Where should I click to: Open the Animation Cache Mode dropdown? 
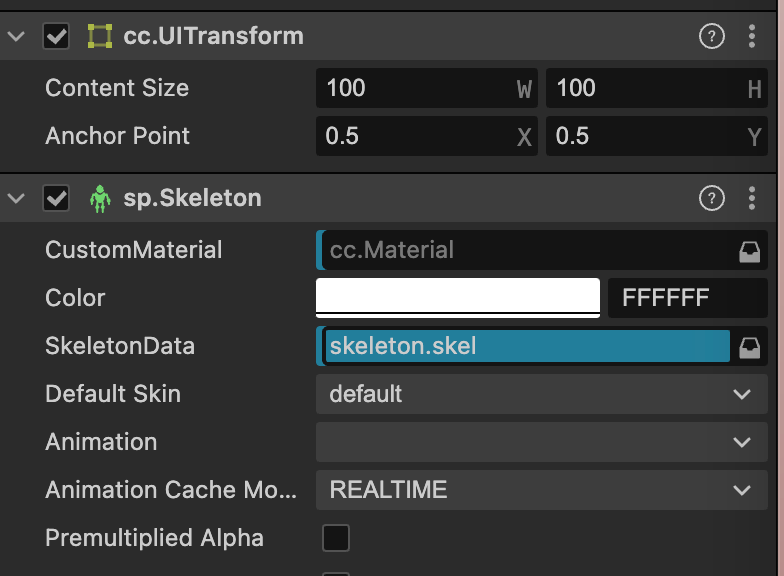(542, 490)
